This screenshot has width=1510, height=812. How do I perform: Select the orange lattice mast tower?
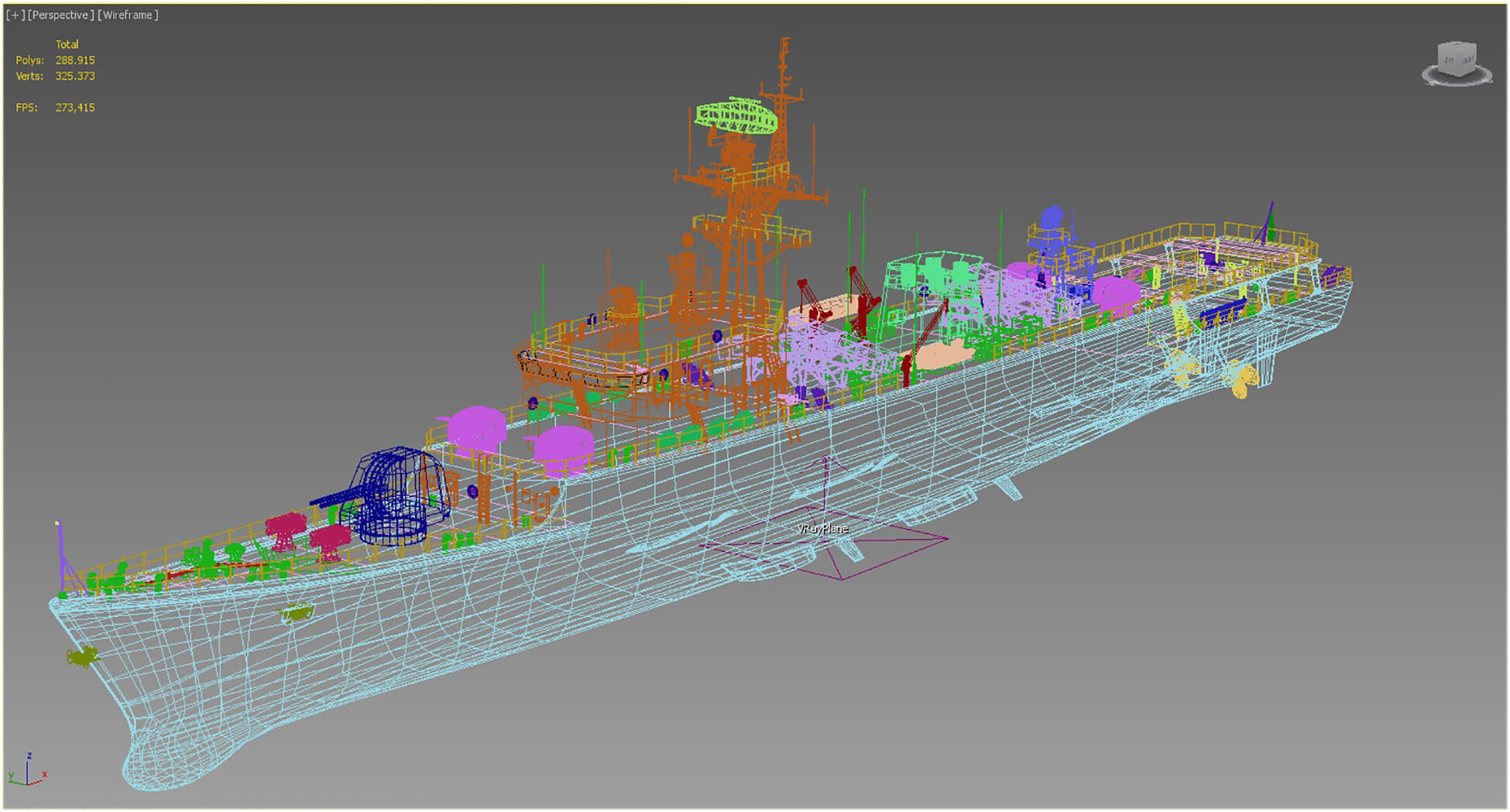point(743,232)
